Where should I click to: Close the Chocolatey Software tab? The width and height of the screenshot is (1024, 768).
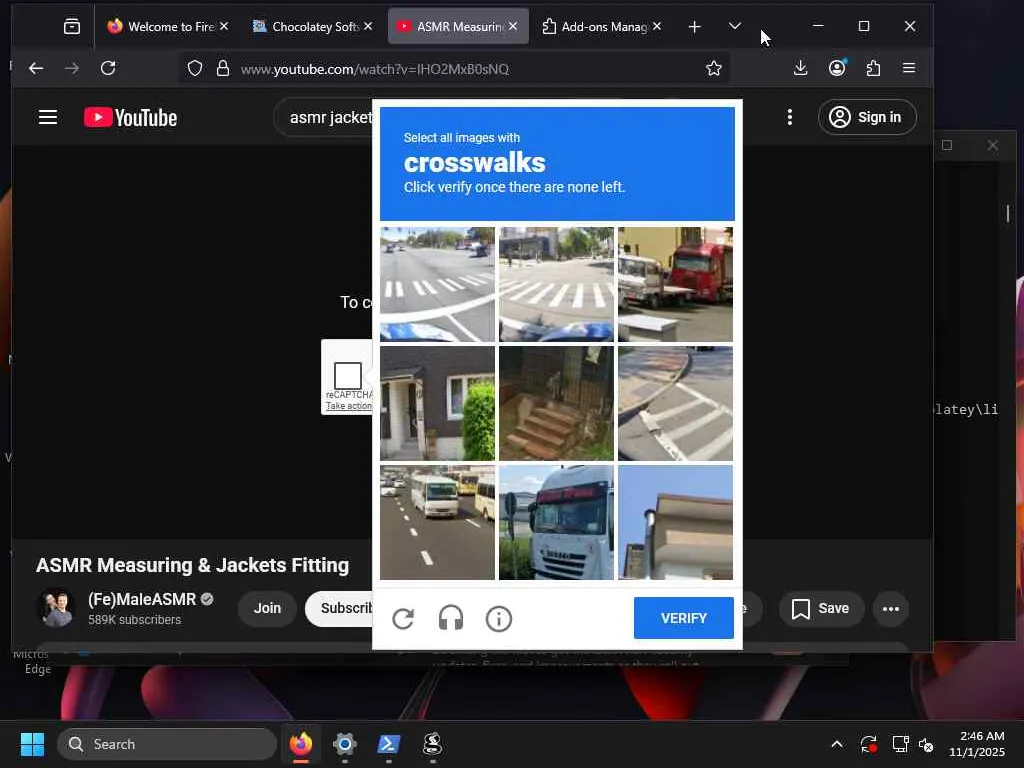tap(368, 26)
